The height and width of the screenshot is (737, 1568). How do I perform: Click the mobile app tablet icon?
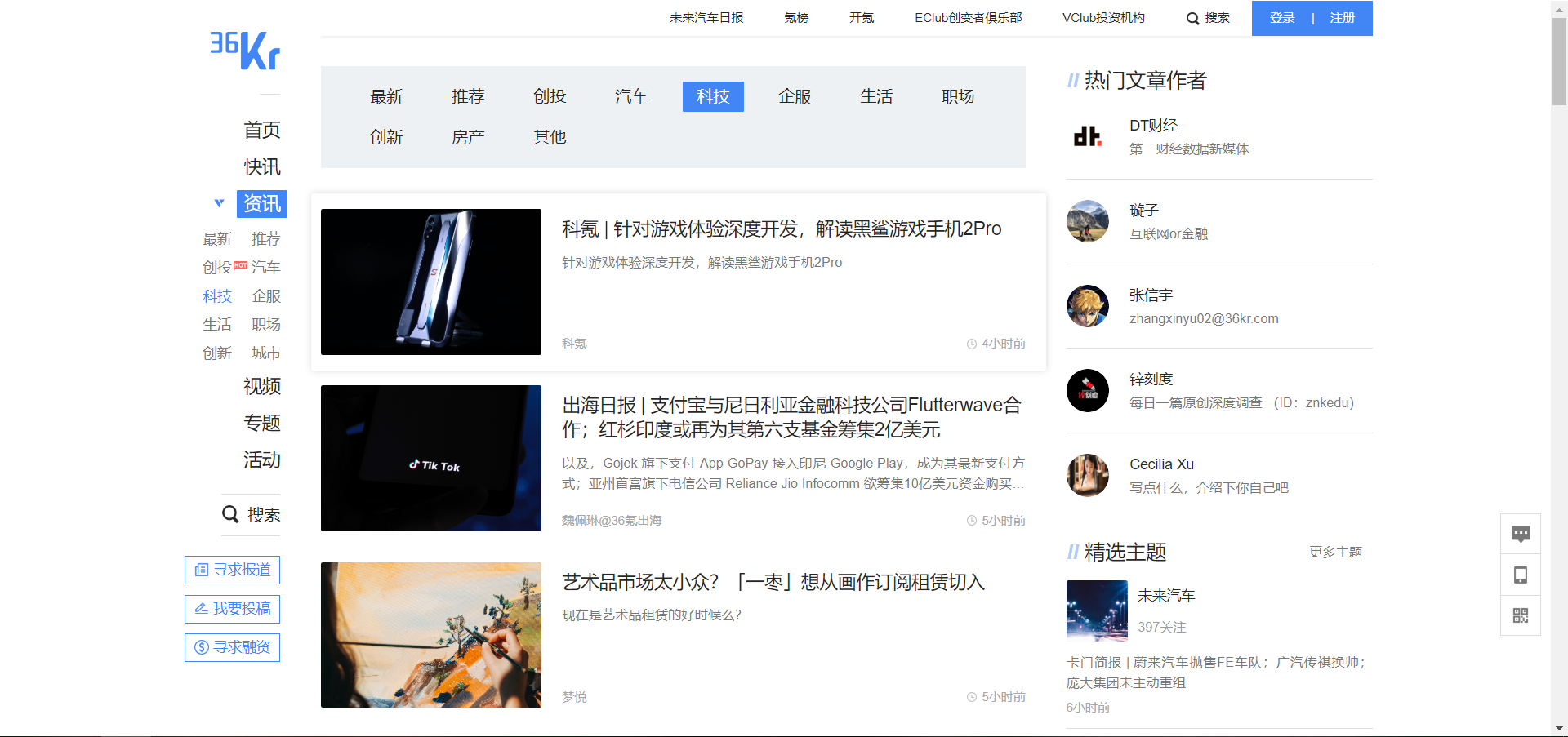click(x=1521, y=575)
